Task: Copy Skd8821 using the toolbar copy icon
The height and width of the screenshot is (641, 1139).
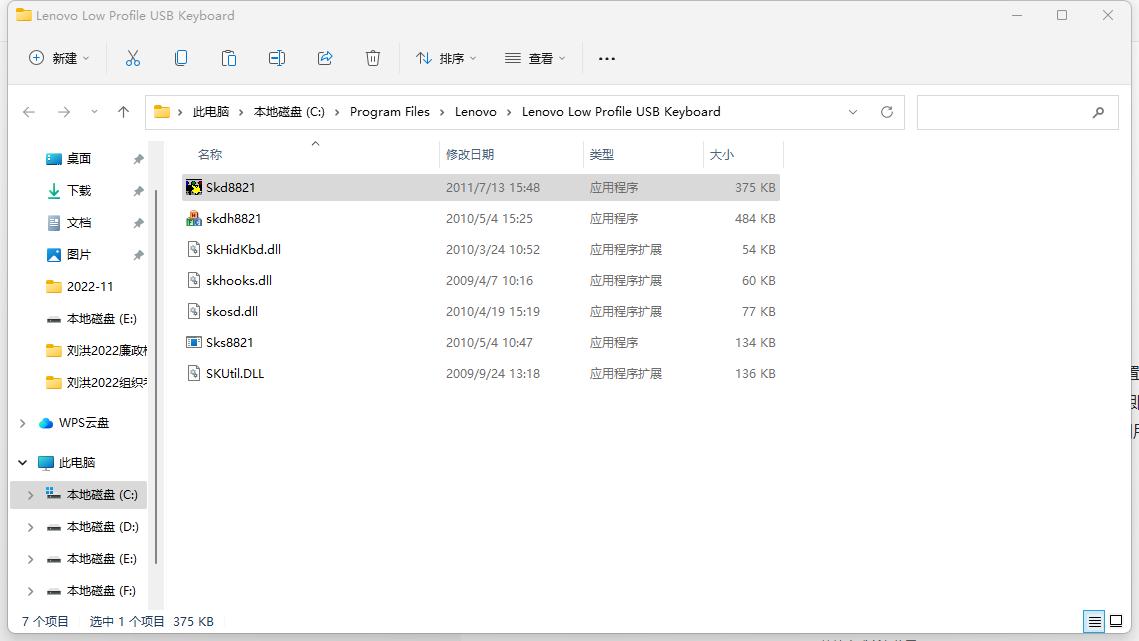Action: coord(181,58)
